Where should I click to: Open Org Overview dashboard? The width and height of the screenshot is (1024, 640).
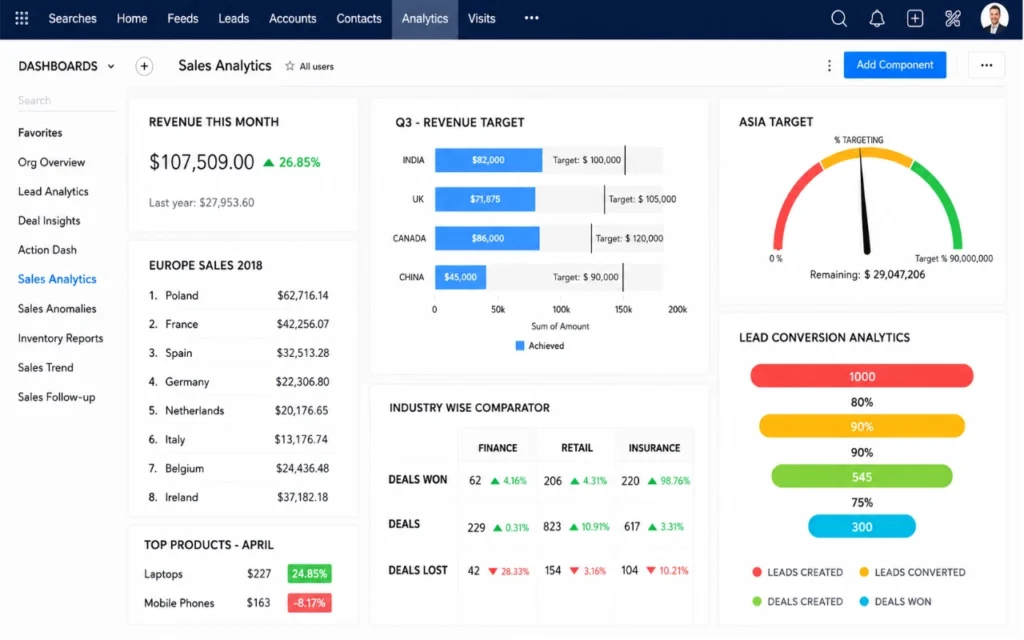[x=51, y=162]
